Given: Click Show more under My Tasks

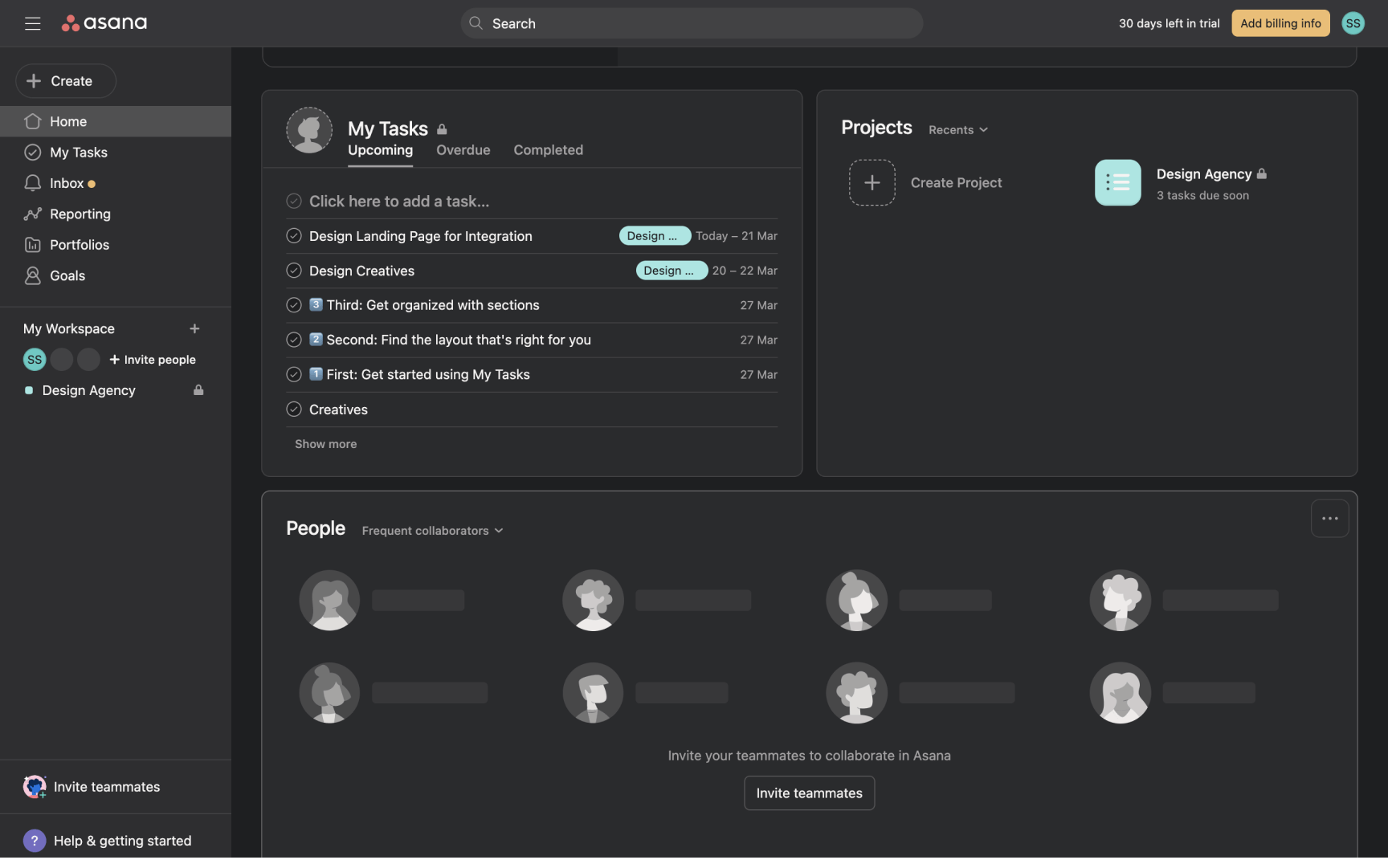Looking at the screenshot, I should tap(325, 443).
